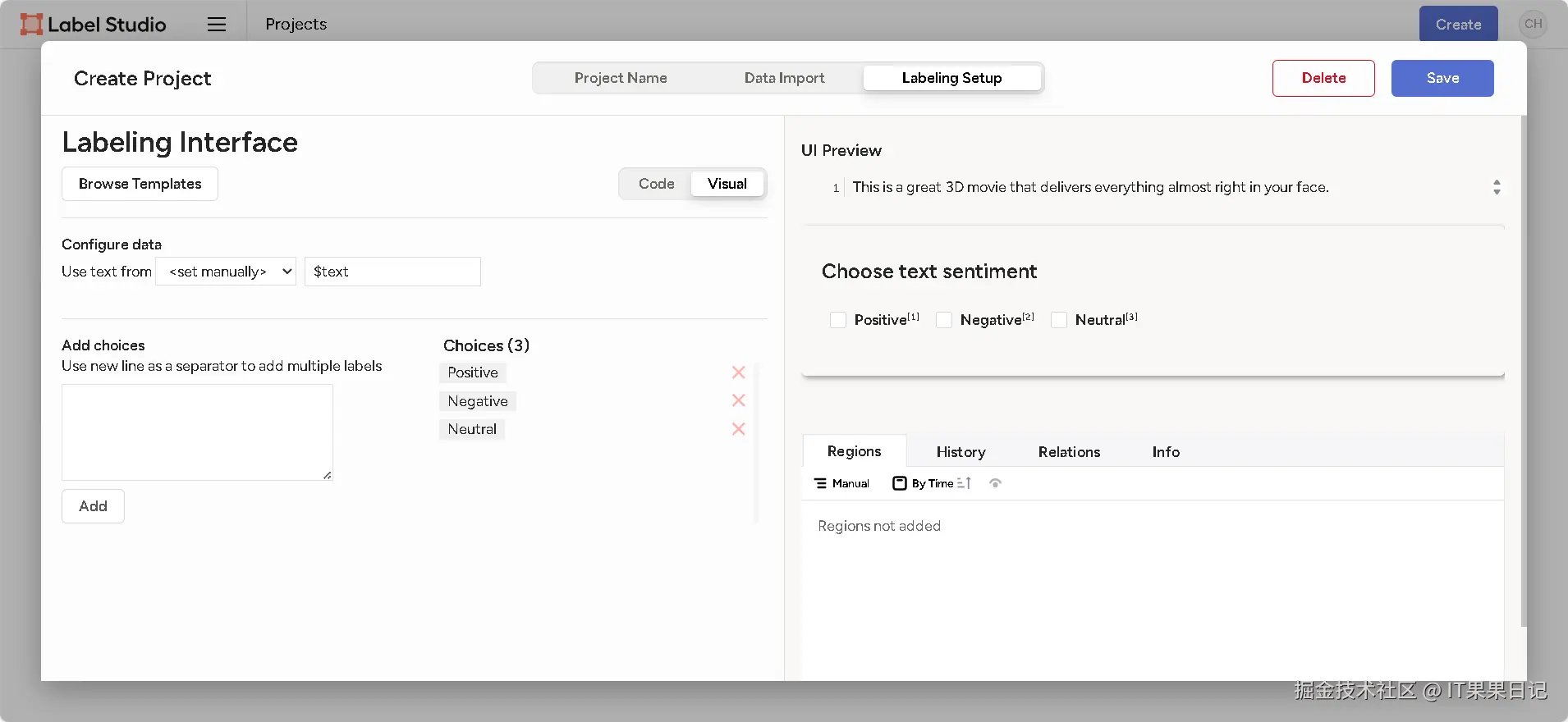Image resolution: width=1568 pixels, height=722 pixels.
Task: Click the Add choices text area
Action: [197, 432]
